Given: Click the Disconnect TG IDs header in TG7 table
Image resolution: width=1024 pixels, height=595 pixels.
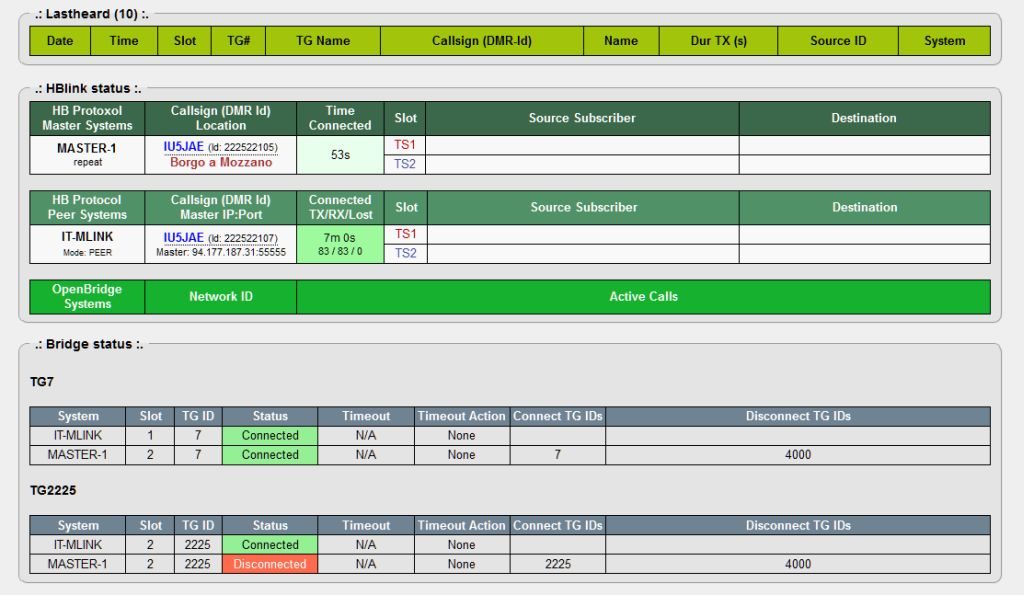Looking at the screenshot, I should click(x=798, y=416).
